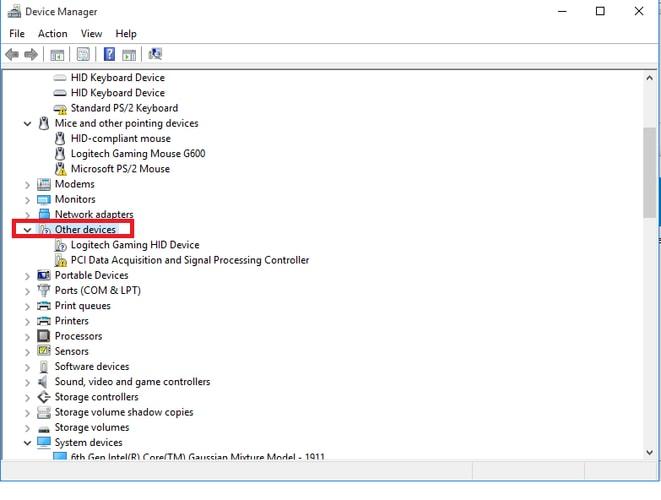Click the scrollbar down arrow
The image size is (661, 500).
(650, 452)
